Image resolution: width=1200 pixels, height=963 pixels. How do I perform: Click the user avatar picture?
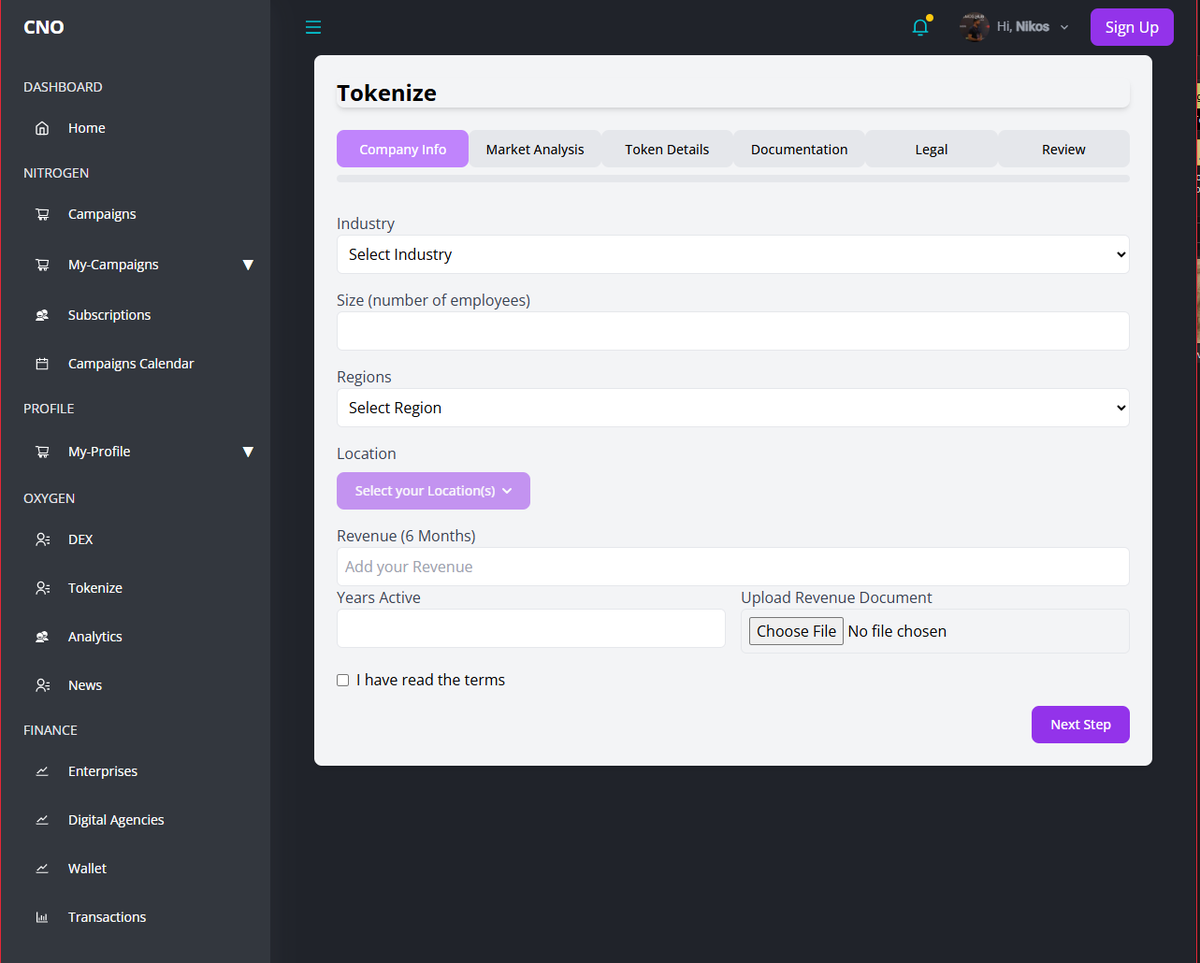click(974, 27)
